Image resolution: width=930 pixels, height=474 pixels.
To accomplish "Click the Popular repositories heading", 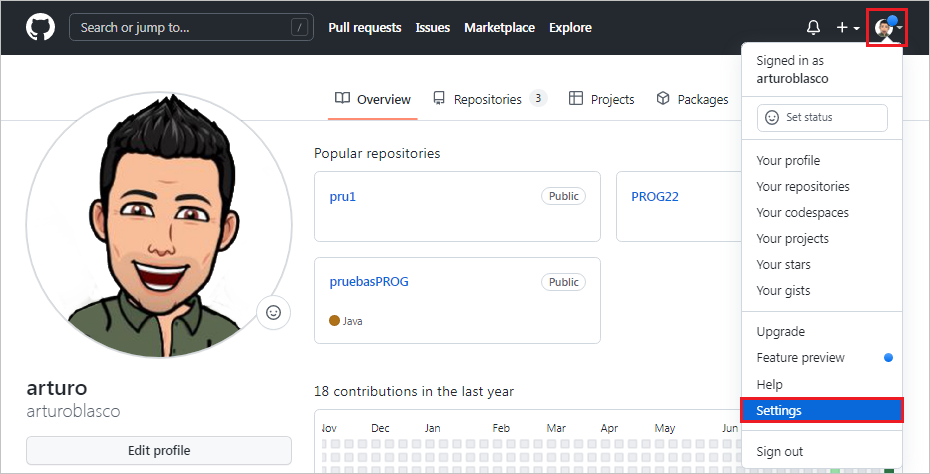I will click(x=377, y=154).
